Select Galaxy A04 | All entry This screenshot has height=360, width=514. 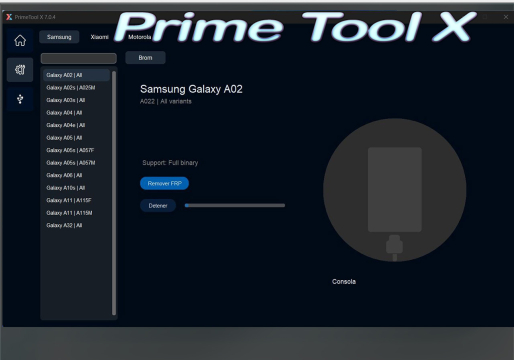point(76,113)
